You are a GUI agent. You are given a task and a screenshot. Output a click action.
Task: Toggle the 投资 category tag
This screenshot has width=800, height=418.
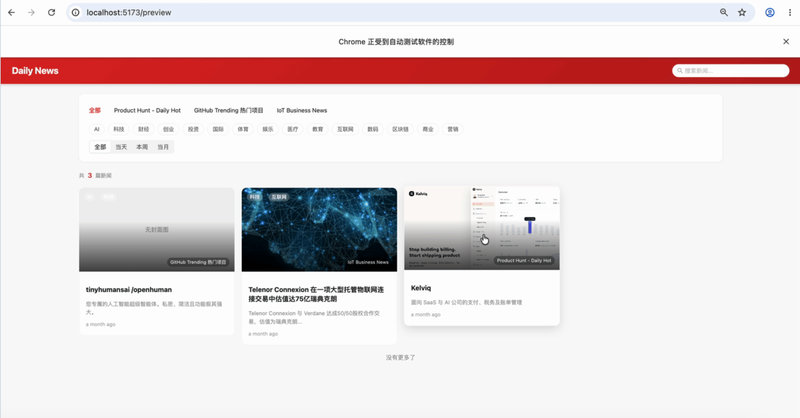pyautogui.click(x=193, y=129)
